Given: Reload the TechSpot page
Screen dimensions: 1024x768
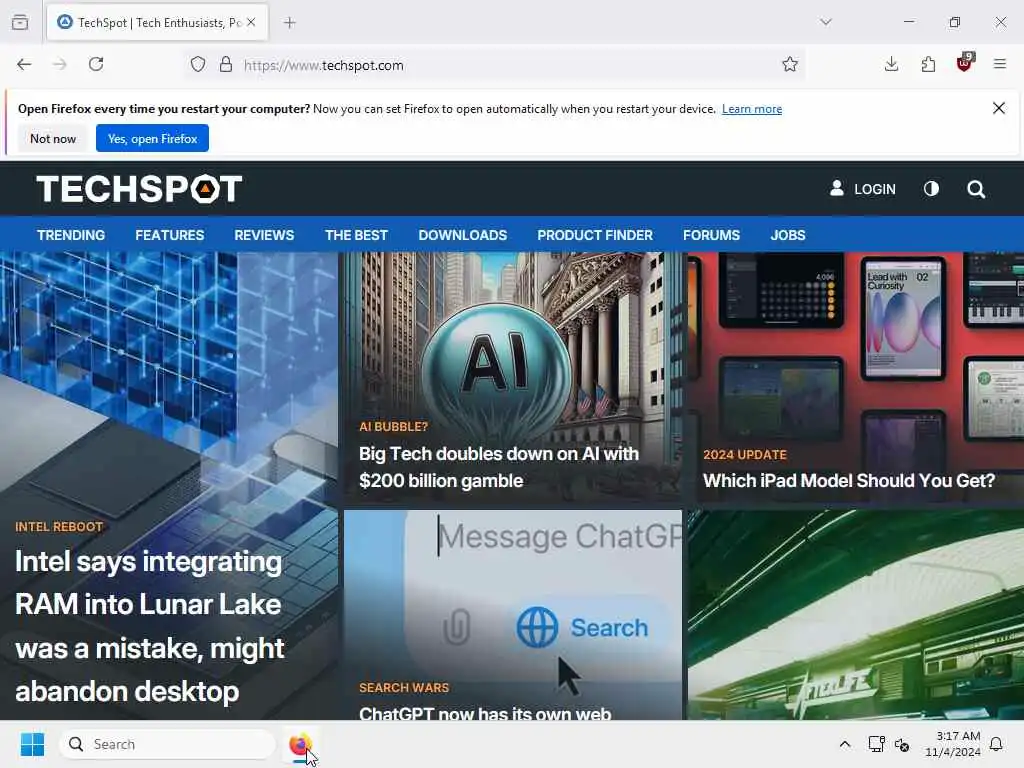Looking at the screenshot, I should coord(96,64).
